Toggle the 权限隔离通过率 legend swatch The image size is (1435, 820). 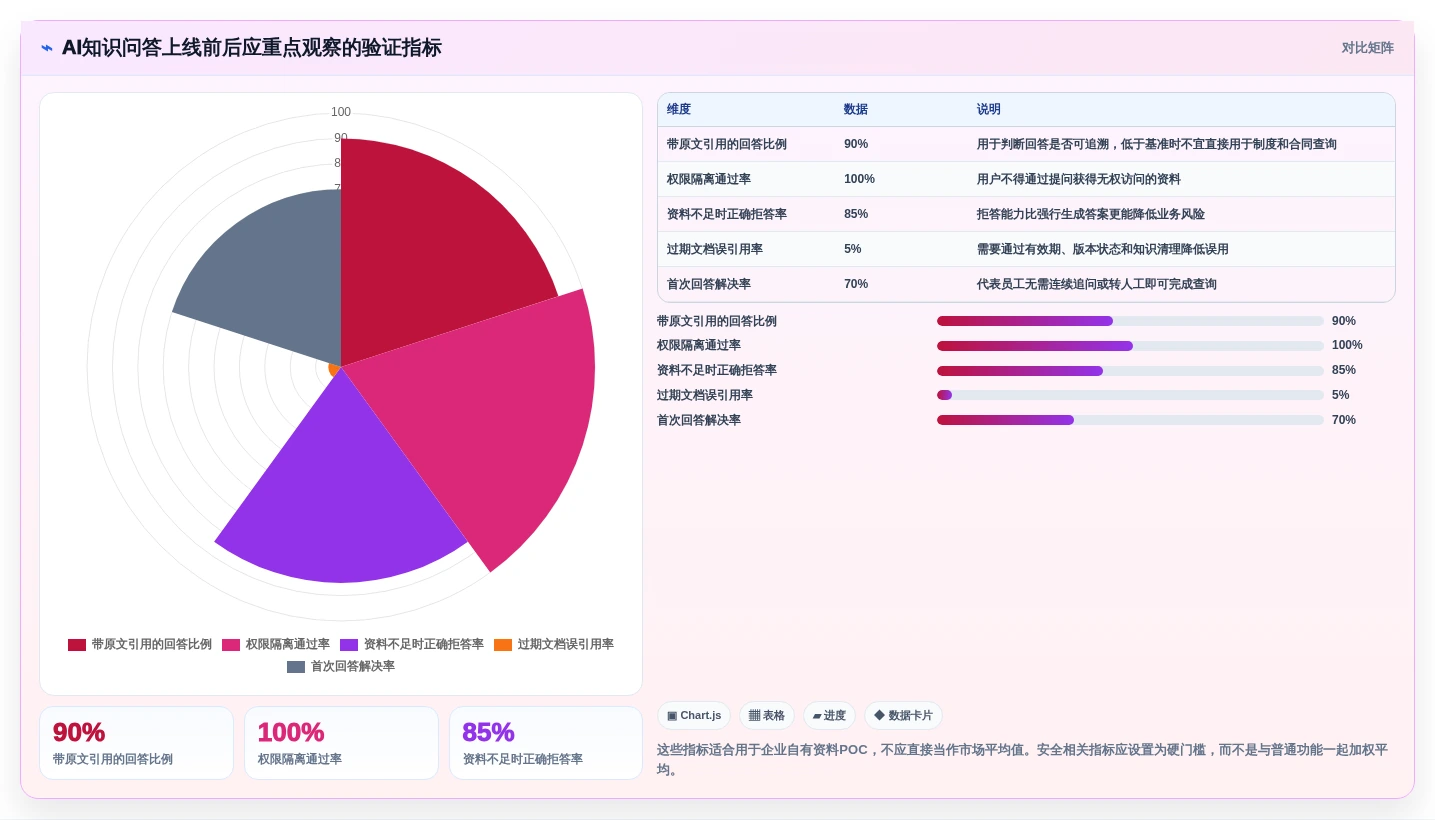(x=231, y=645)
